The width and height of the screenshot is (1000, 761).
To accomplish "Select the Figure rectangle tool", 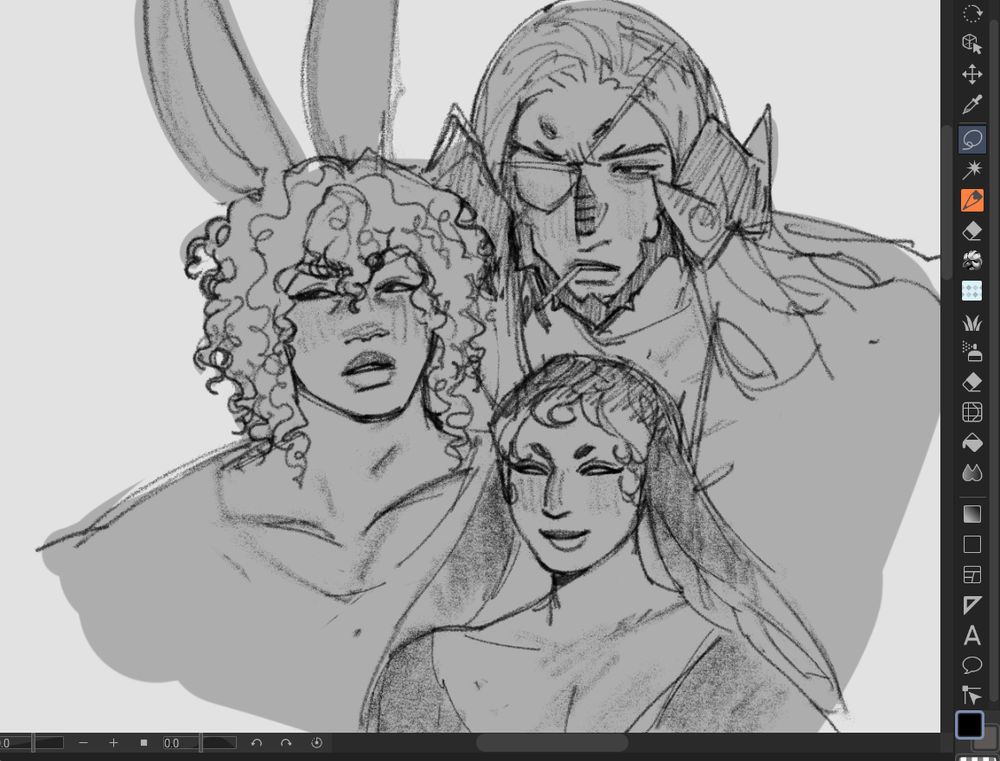I will pos(971,544).
